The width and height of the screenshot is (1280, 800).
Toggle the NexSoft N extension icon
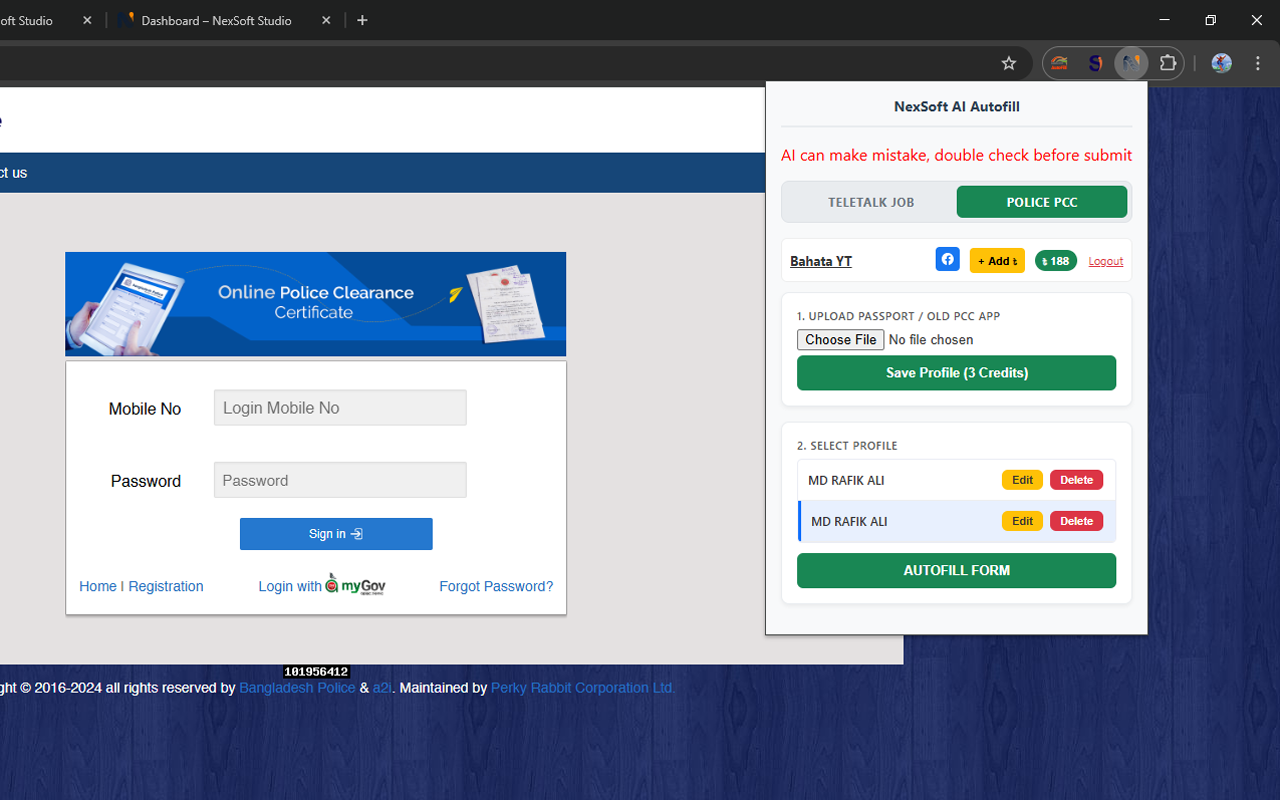point(1131,63)
